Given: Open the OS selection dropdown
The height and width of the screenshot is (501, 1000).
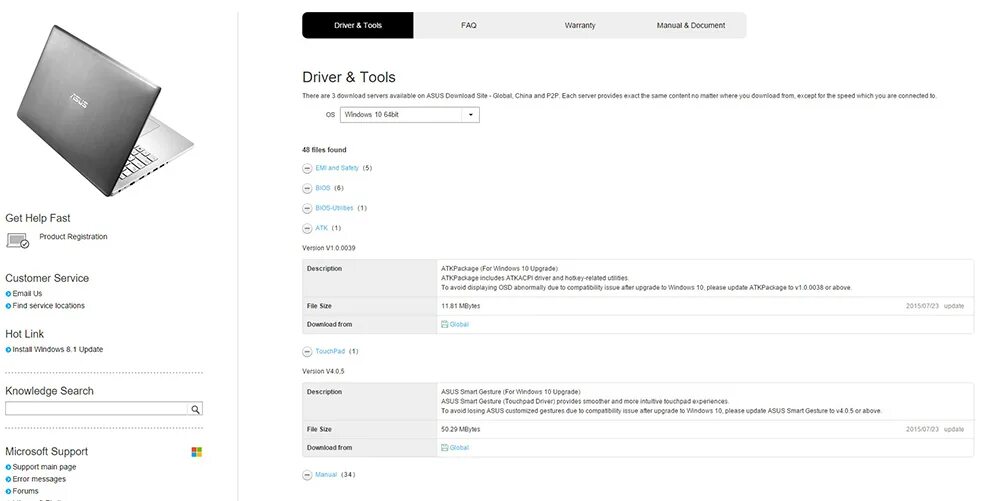Looking at the screenshot, I should (x=409, y=115).
